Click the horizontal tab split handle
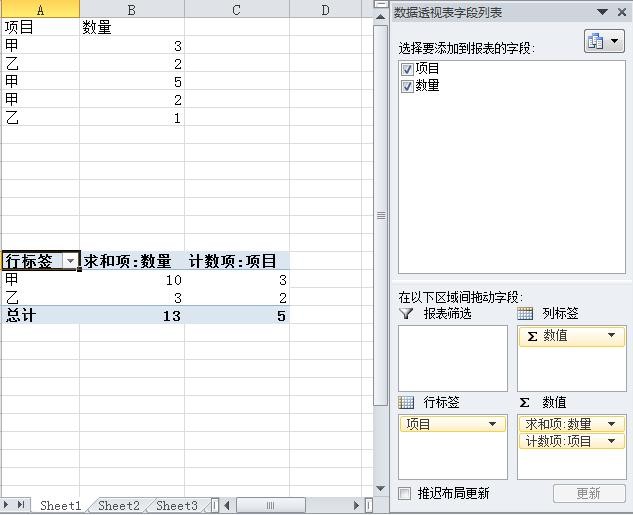This screenshot has width=633, height=515. click(x=215, y=505)
